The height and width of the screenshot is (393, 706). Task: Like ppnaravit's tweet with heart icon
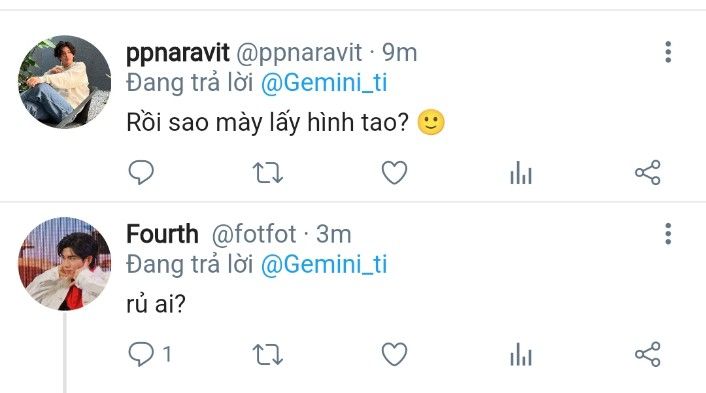[394, 172]
